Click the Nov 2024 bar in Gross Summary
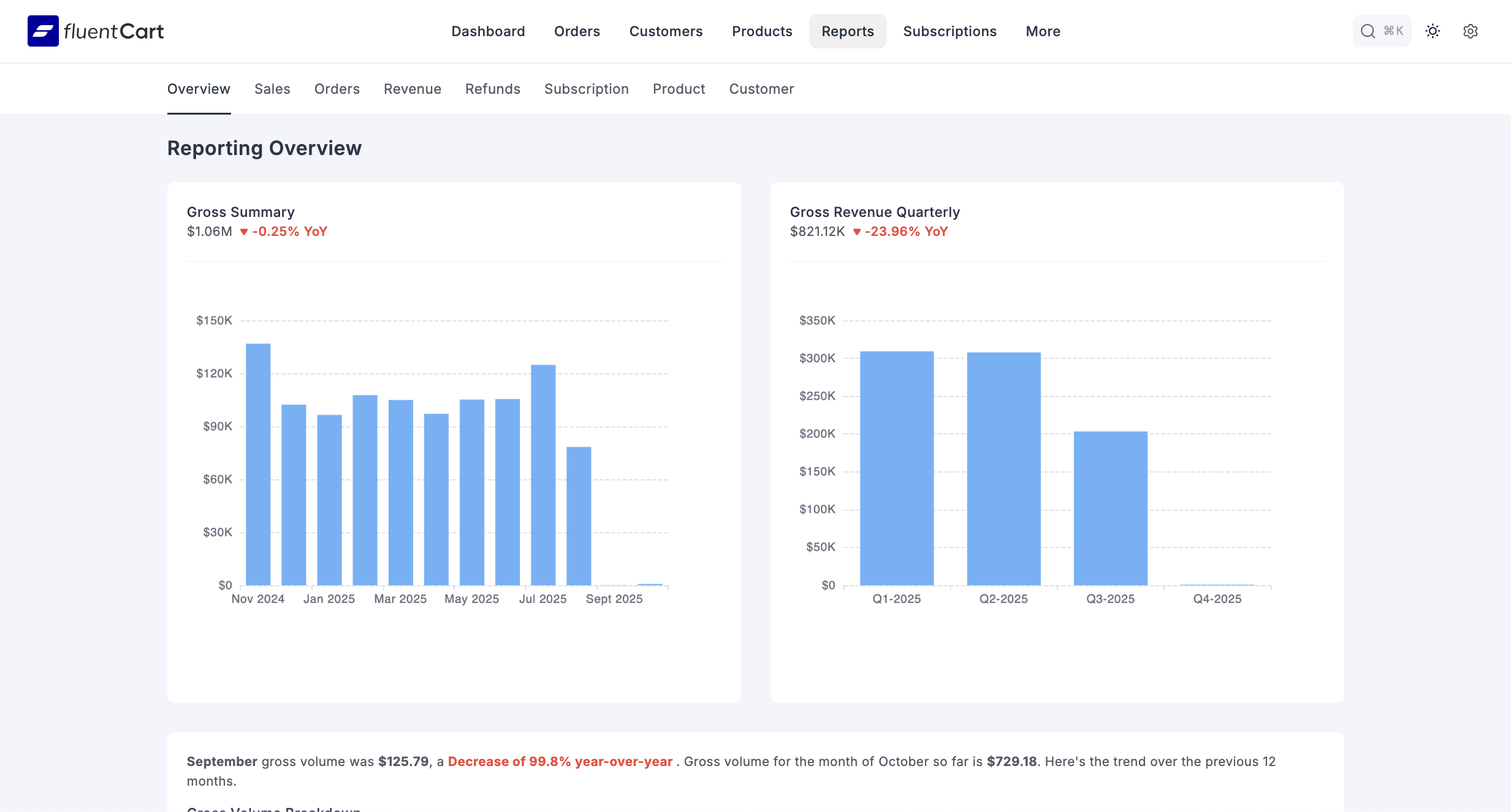The width and height of the screenshot is (1511, 812). tap(258, 465)
